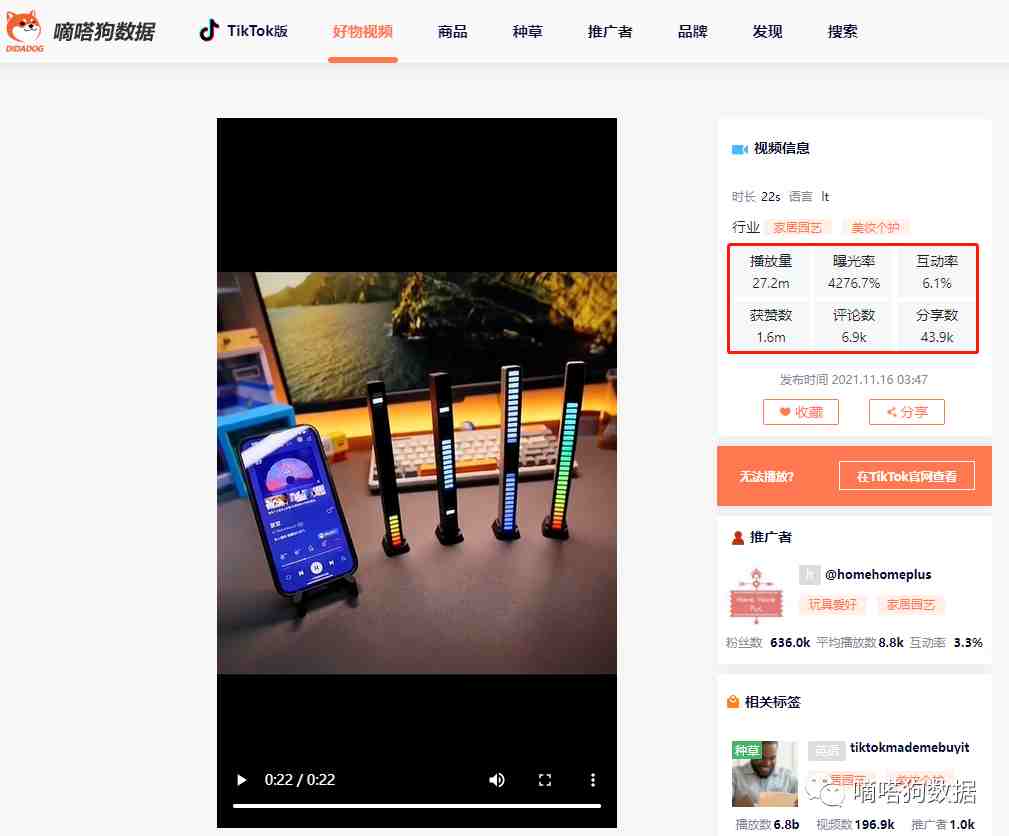Viewport: 1009px width, 836px height.
Task: Open video more options menu
Action: coord(593,780)
